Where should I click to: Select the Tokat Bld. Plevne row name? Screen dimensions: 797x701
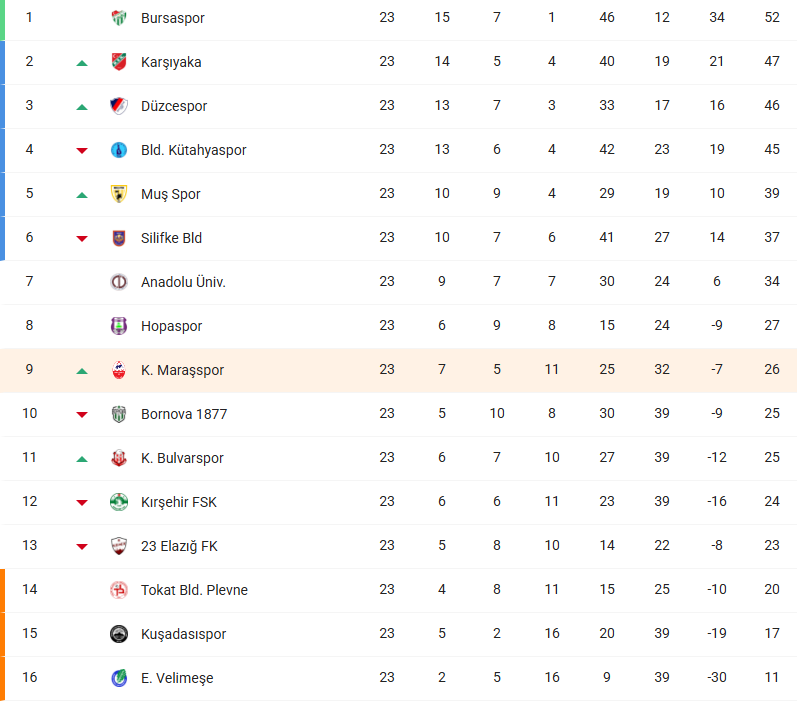(x=194, y=590)
